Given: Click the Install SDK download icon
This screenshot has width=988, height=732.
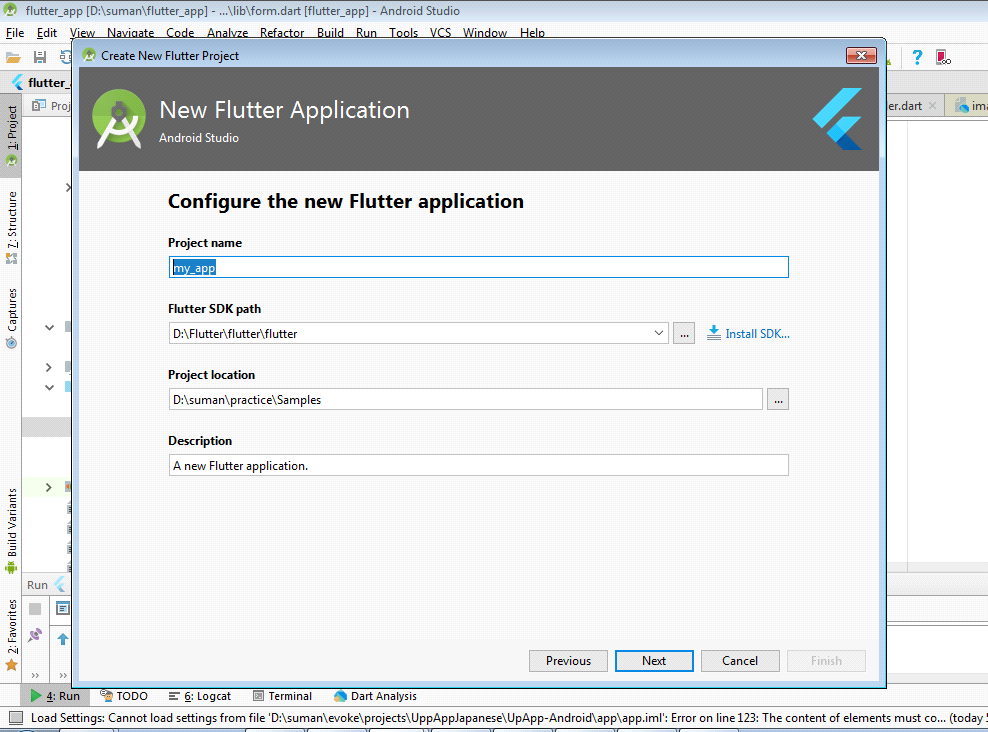Looking at the screenshot, I should (x=713, y=333).
